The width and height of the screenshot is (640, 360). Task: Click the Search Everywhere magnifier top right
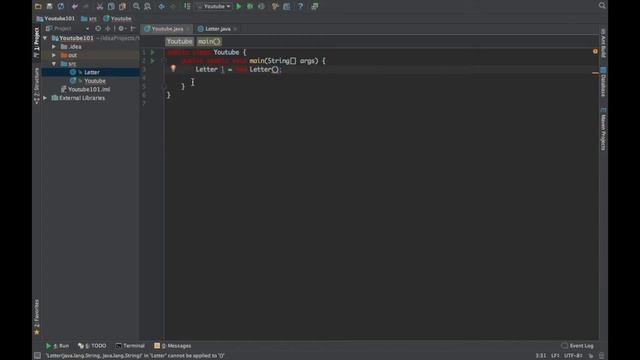tap(602, 5)
